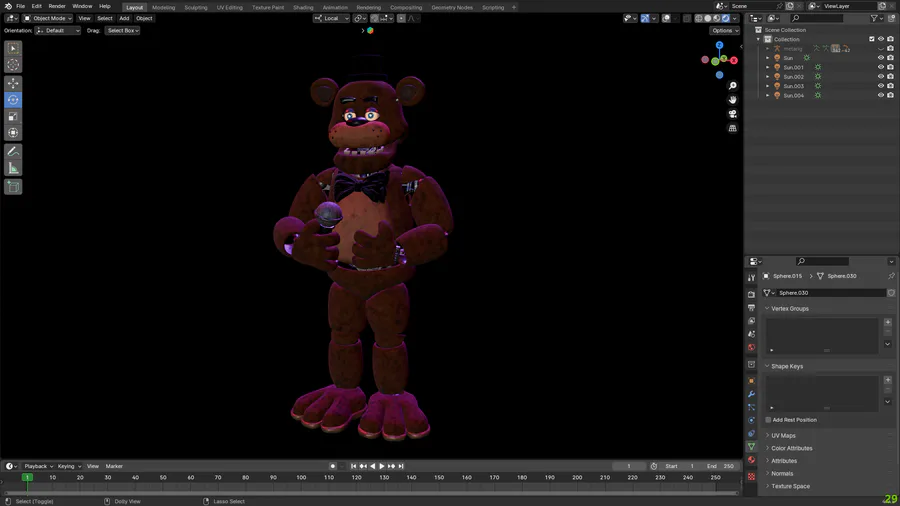Select the Select Box tool
This screenshot has height=506, width=900.
coord(13,48)
